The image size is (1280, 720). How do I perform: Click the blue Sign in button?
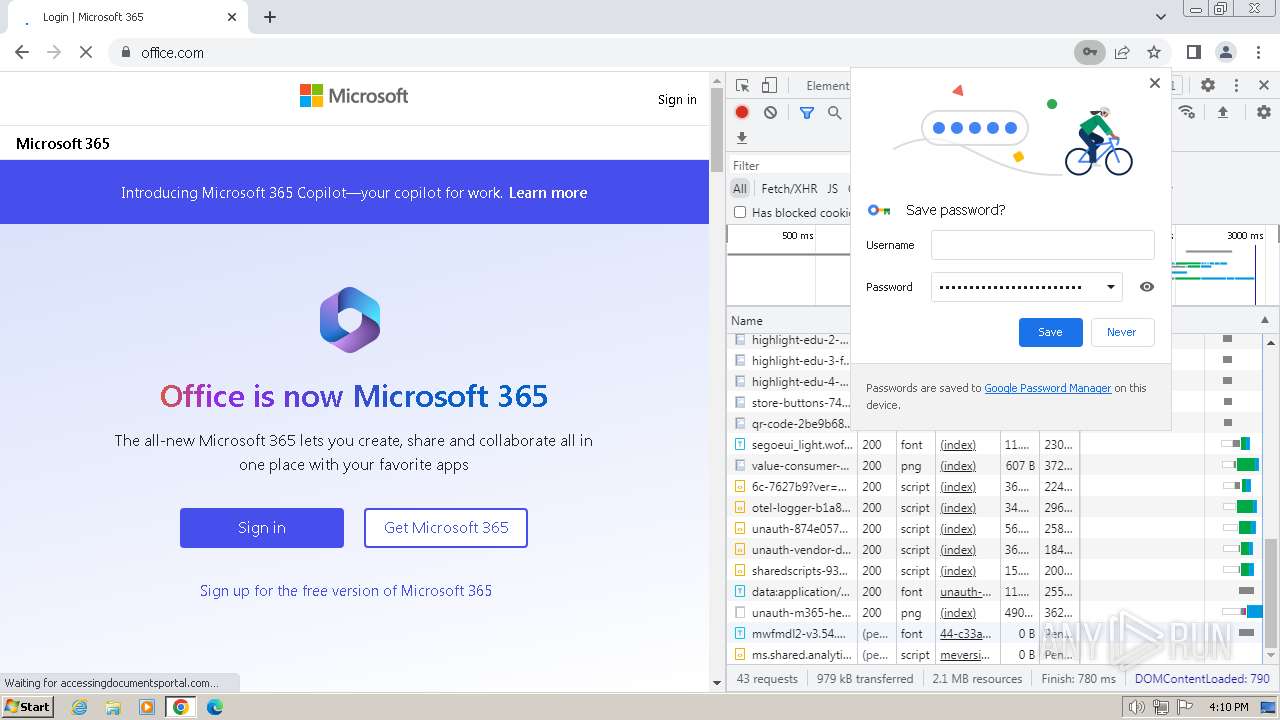262,528
